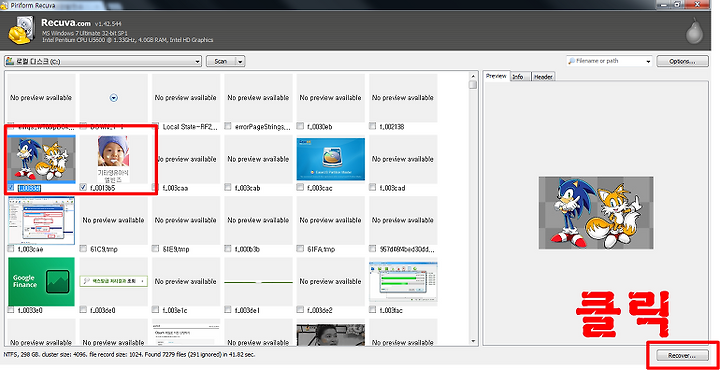Select the browser screenshot thumbnail f_003cae
This screenshot has height=370, width=720.
41,220
